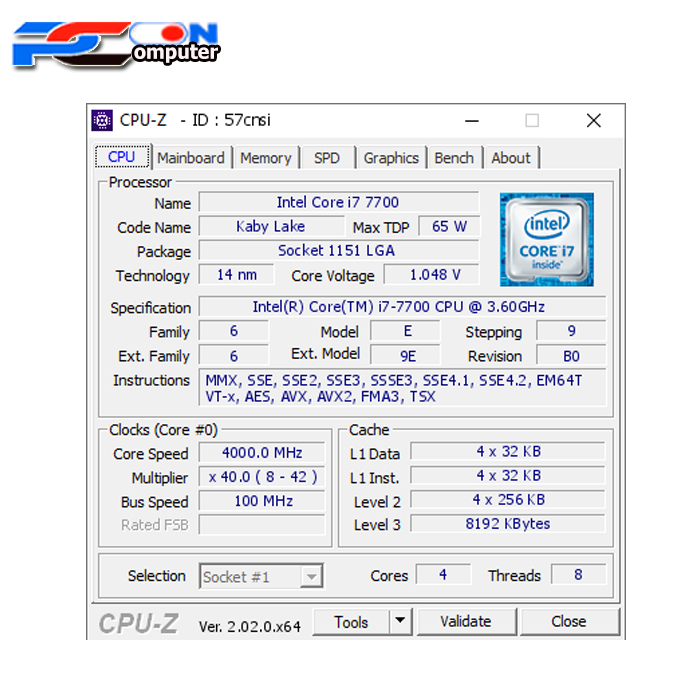Click the Package value Socket 1151 LGA

(338, 250)
